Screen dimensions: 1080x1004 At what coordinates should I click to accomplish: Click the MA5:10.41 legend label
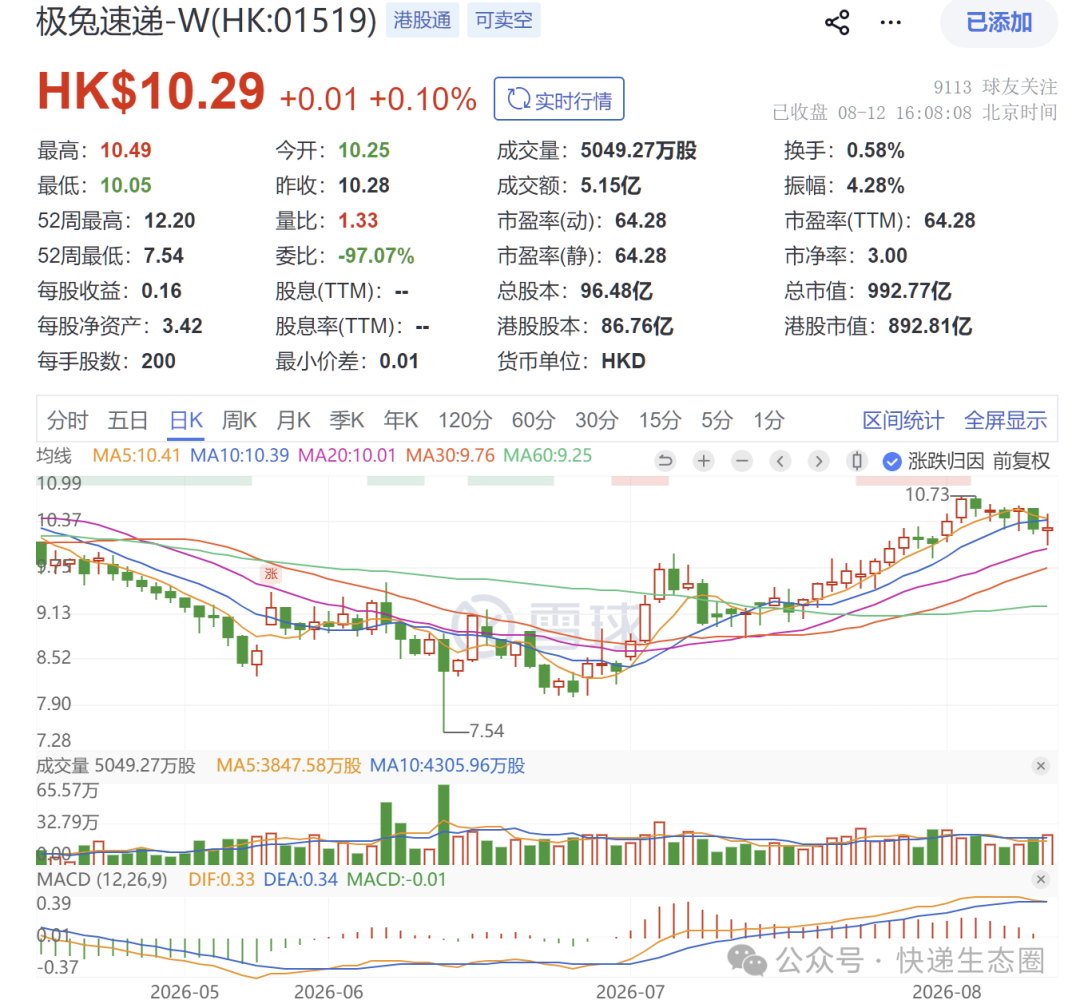pyautogui.click(x=136, y=456)
